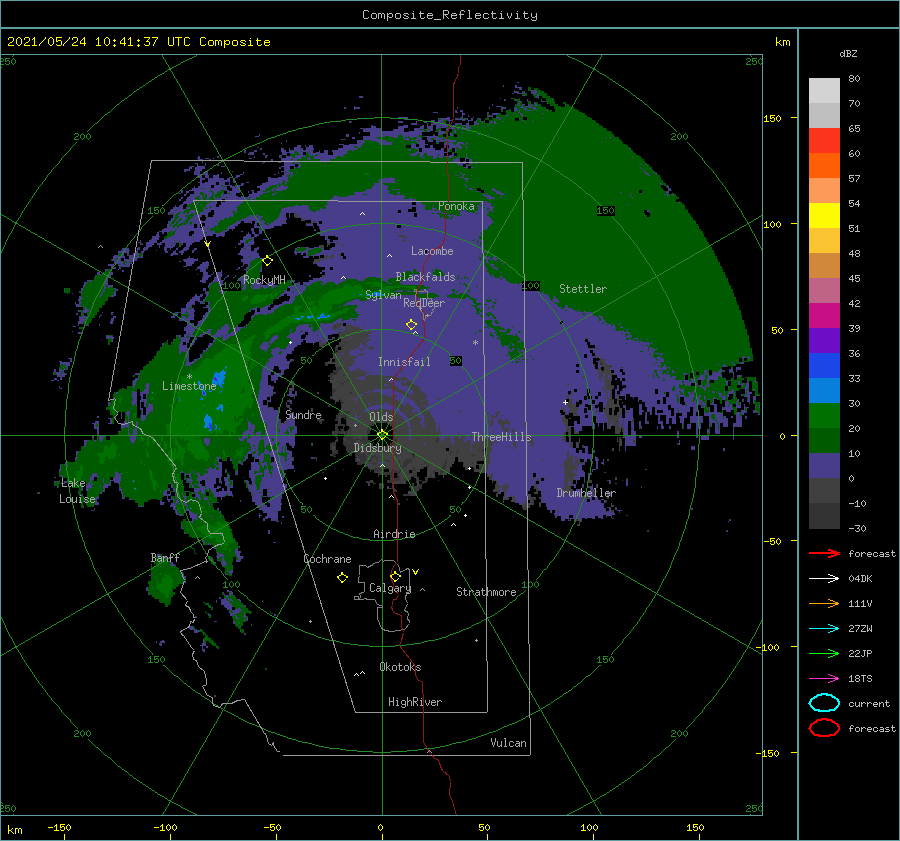Click the Okotoks label

[x=400, y=667]
